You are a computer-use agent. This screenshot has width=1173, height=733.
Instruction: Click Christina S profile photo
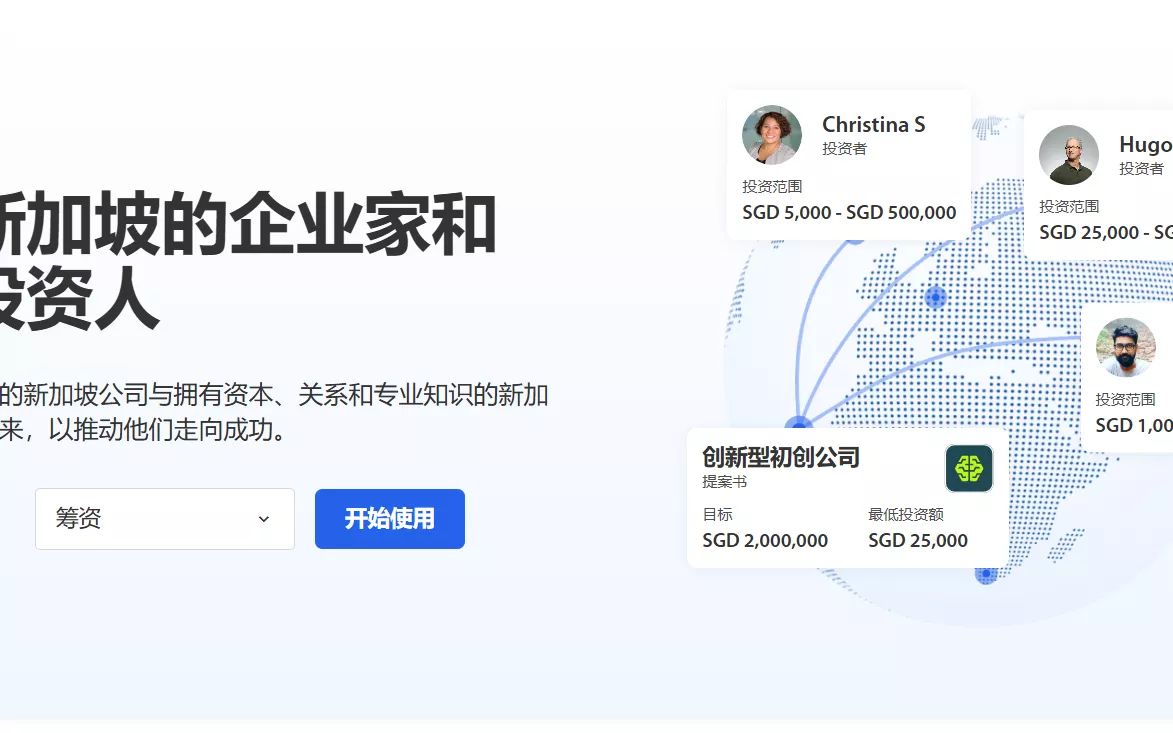point(772,135)
